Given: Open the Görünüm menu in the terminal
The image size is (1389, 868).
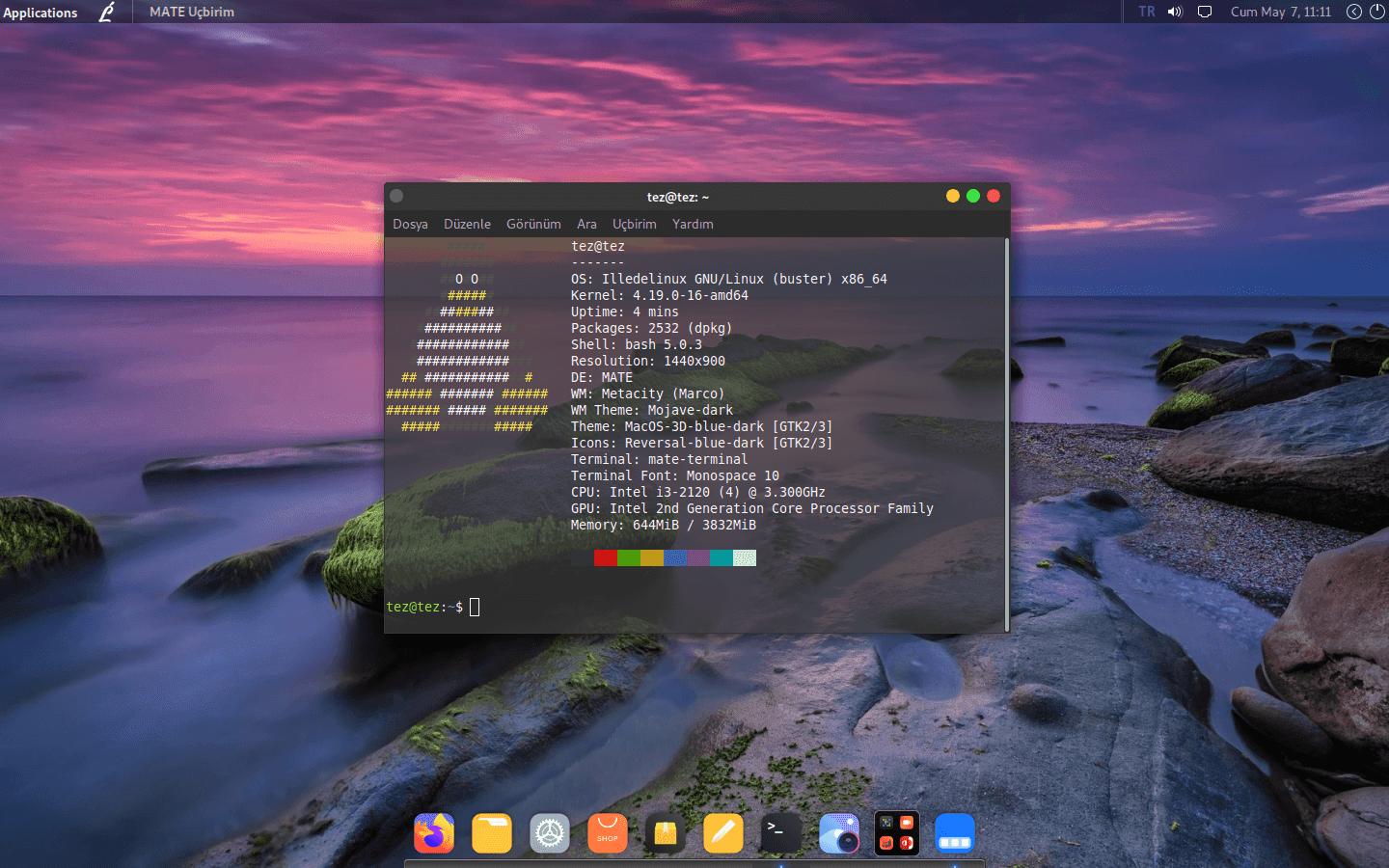Looking at the screenshot, I should click(533, 224).
